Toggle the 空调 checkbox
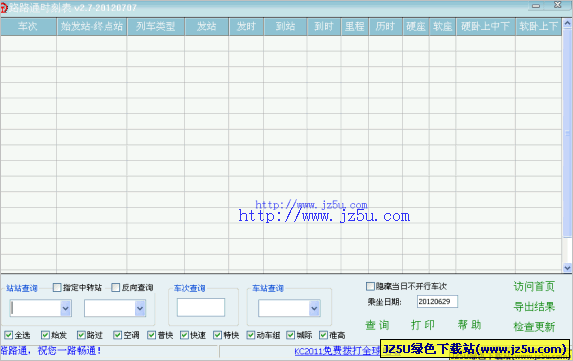 (x=117, y=335)
